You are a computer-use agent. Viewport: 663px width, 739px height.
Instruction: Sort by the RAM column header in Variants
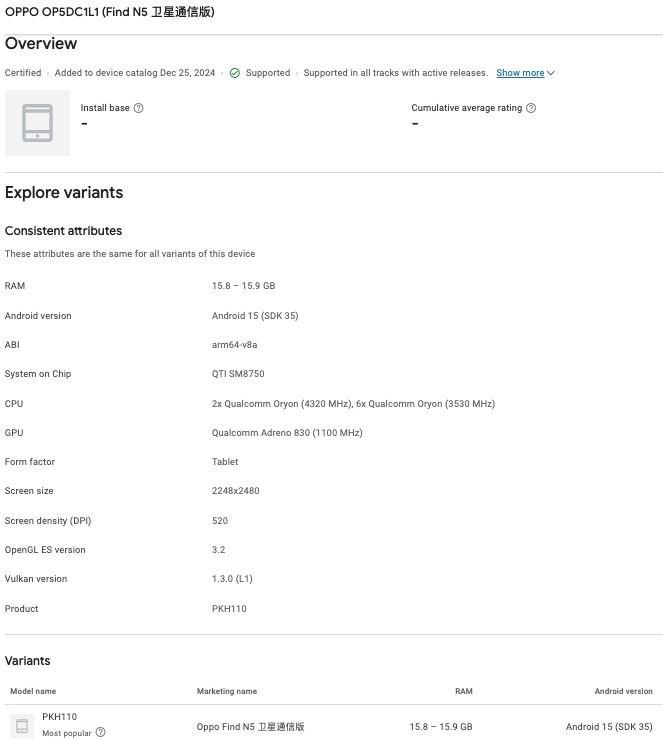463,691
